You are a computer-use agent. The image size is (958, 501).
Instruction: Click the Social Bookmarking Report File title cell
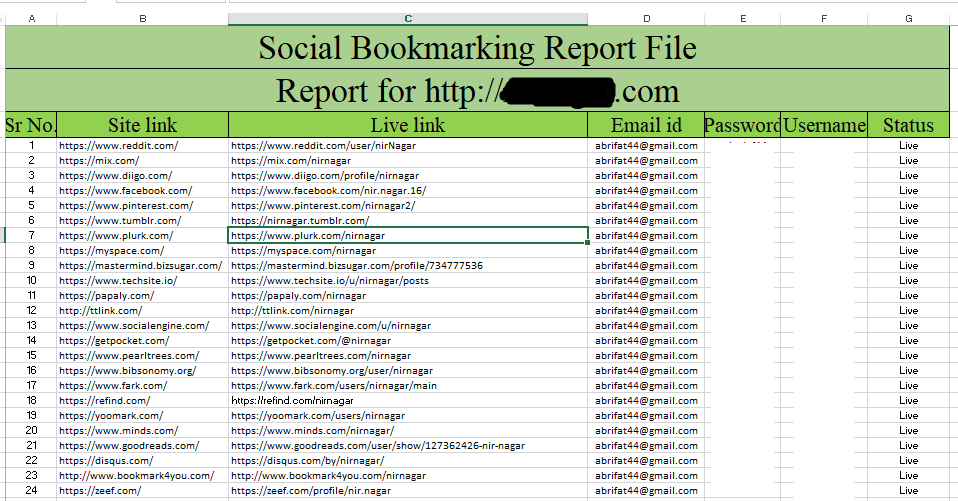(x=477, y=48)
